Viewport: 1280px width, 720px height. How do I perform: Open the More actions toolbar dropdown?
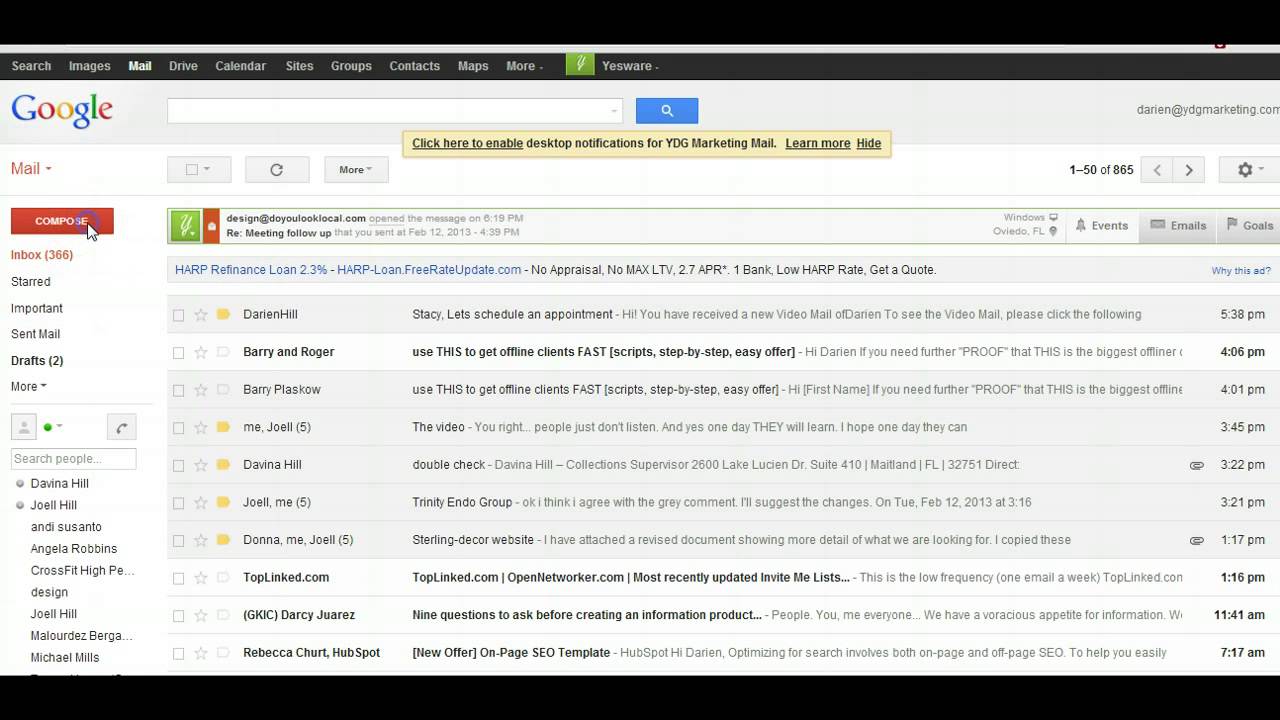(356, 170)
